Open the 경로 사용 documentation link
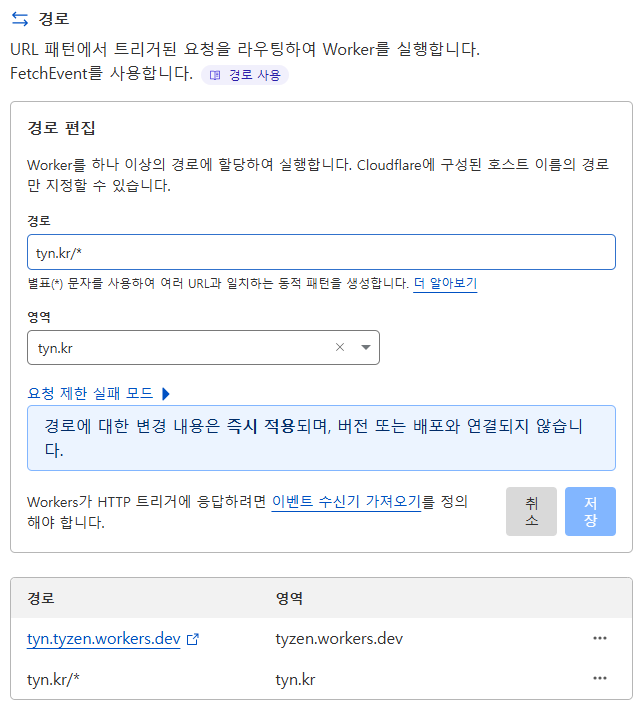The image size is (638, 709). [245, 75]
